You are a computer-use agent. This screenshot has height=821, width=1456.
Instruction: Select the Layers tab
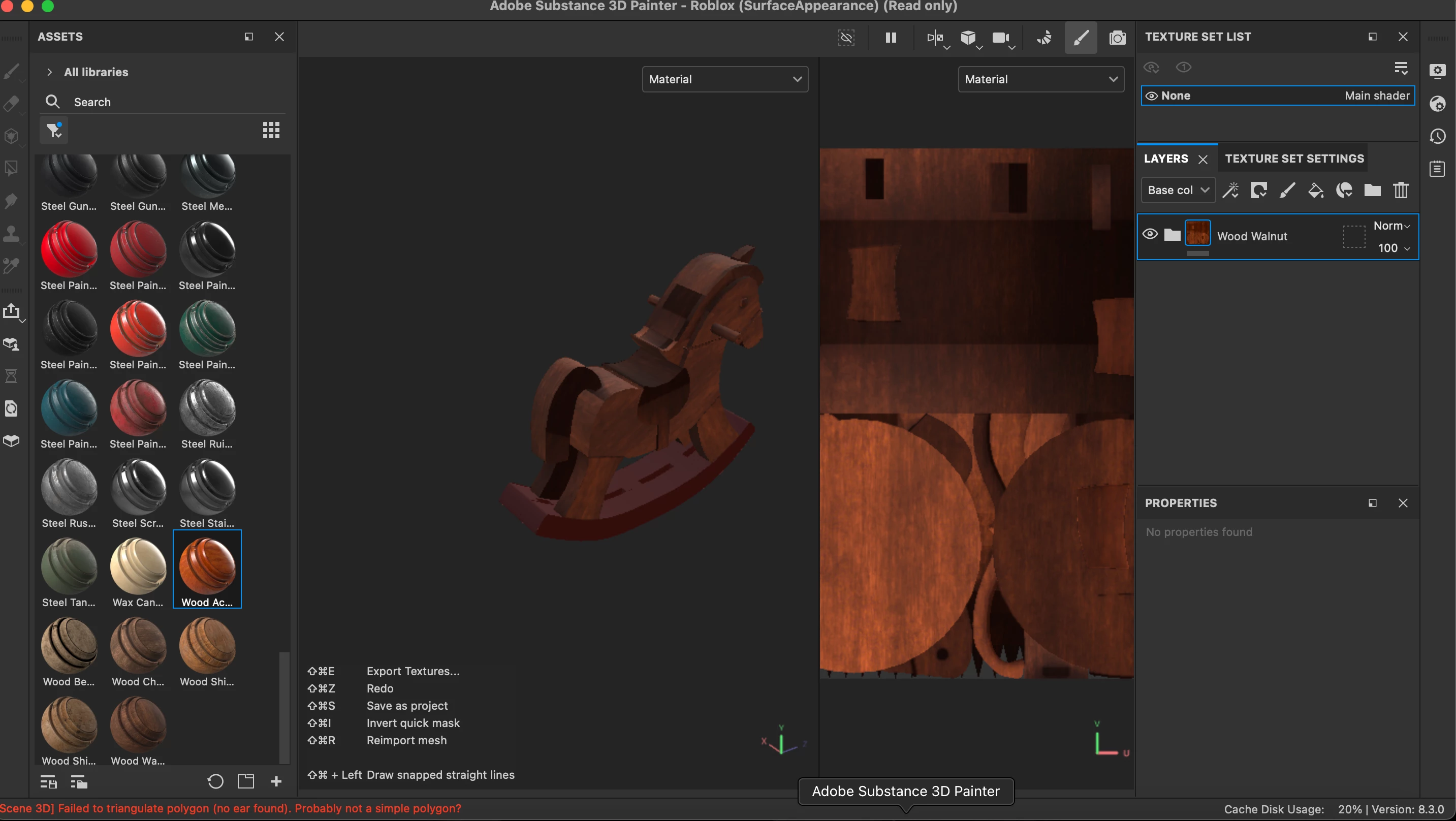pos(1165,159)
